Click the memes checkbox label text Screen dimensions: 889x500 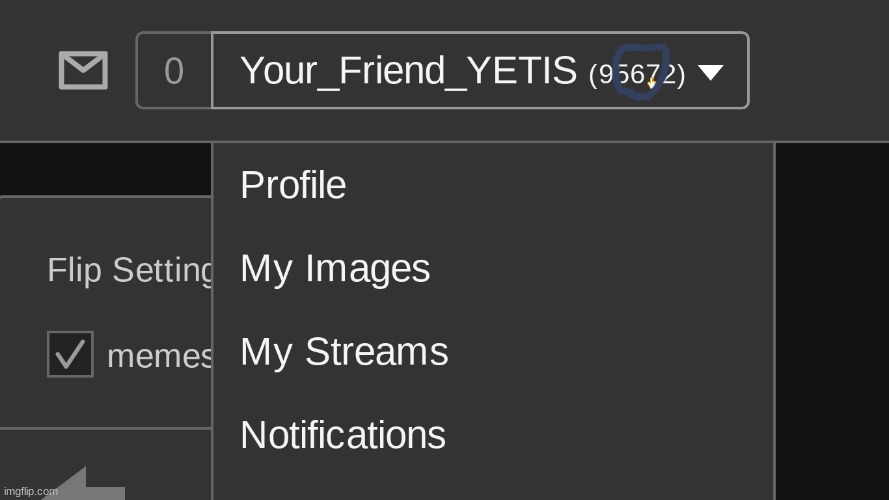click(x=159, y=357)
